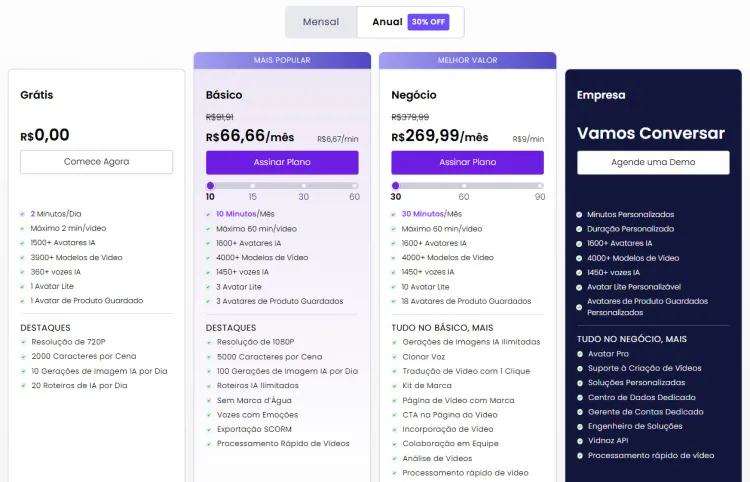Click R$0,00 price
This screenshot has height=482, width=750.
(x=44, y=135)
